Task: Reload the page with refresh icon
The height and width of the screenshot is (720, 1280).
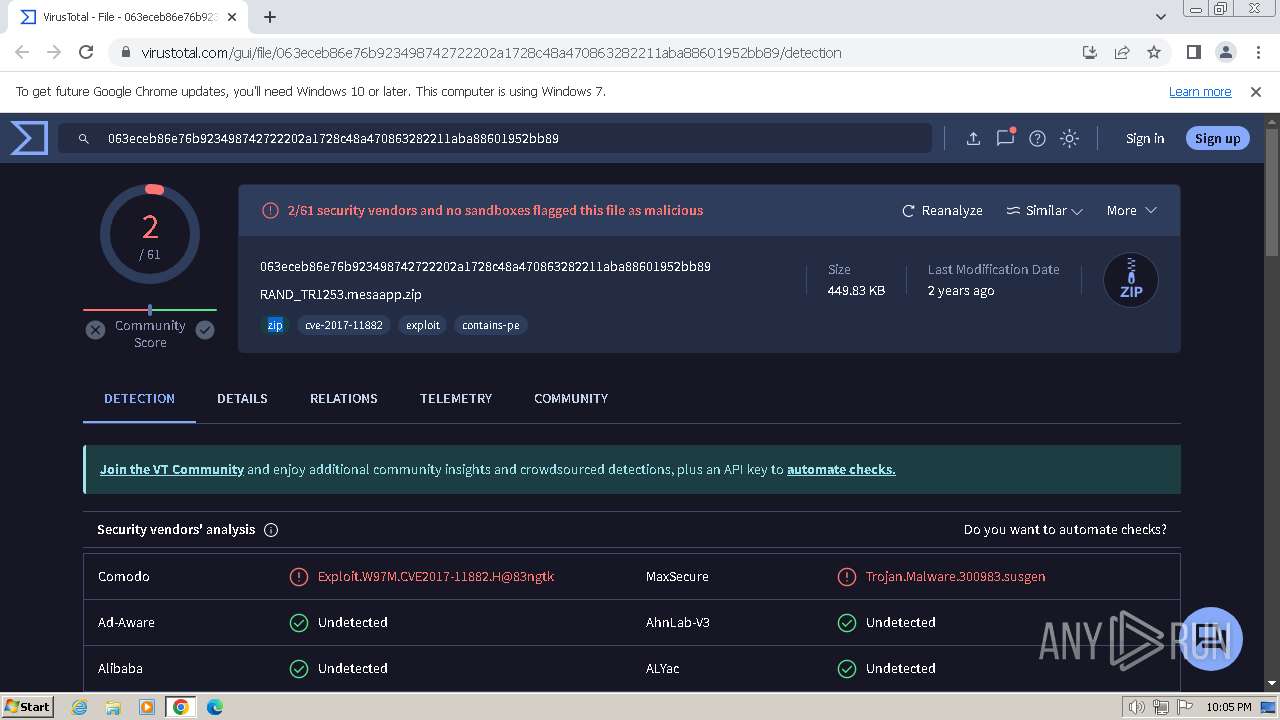Action: click(86, 53)
